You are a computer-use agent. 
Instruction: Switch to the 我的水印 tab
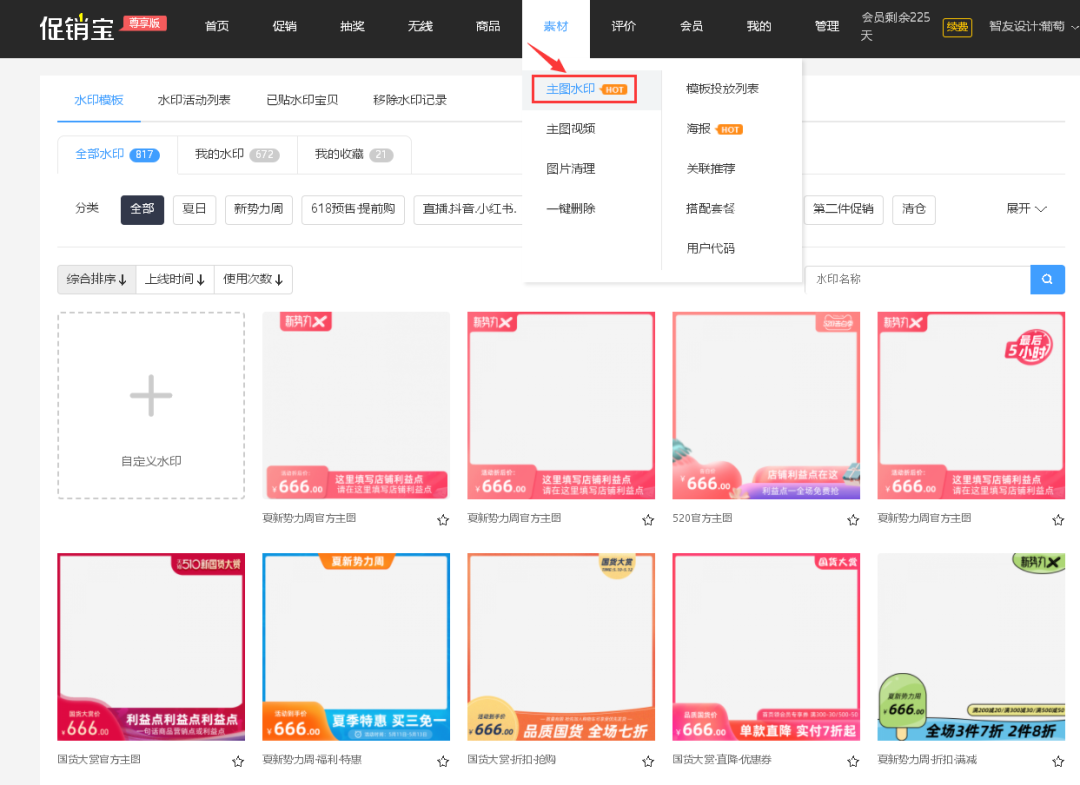237,155
